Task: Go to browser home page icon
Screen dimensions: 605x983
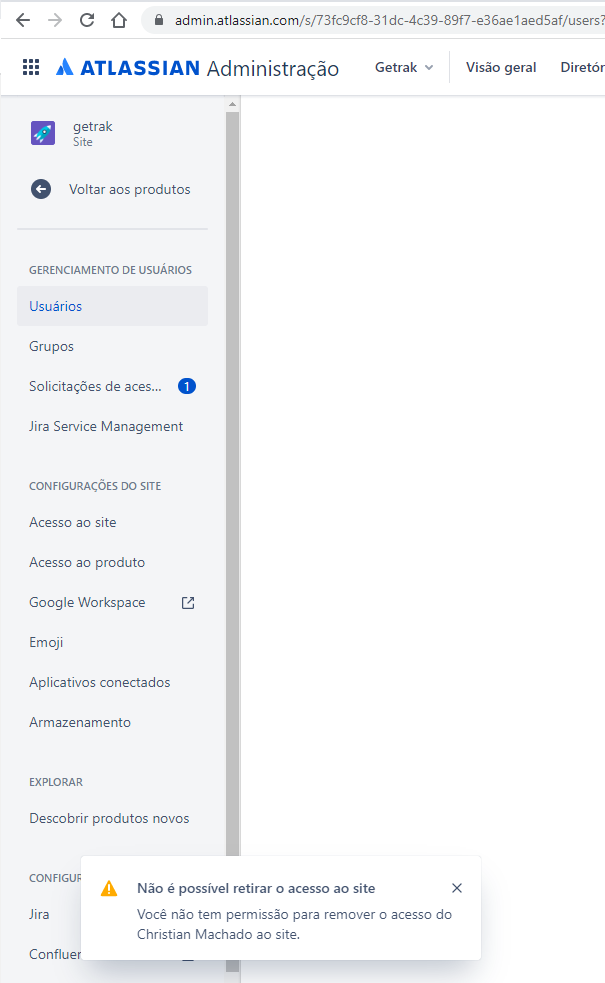Action: coord(118,20)
